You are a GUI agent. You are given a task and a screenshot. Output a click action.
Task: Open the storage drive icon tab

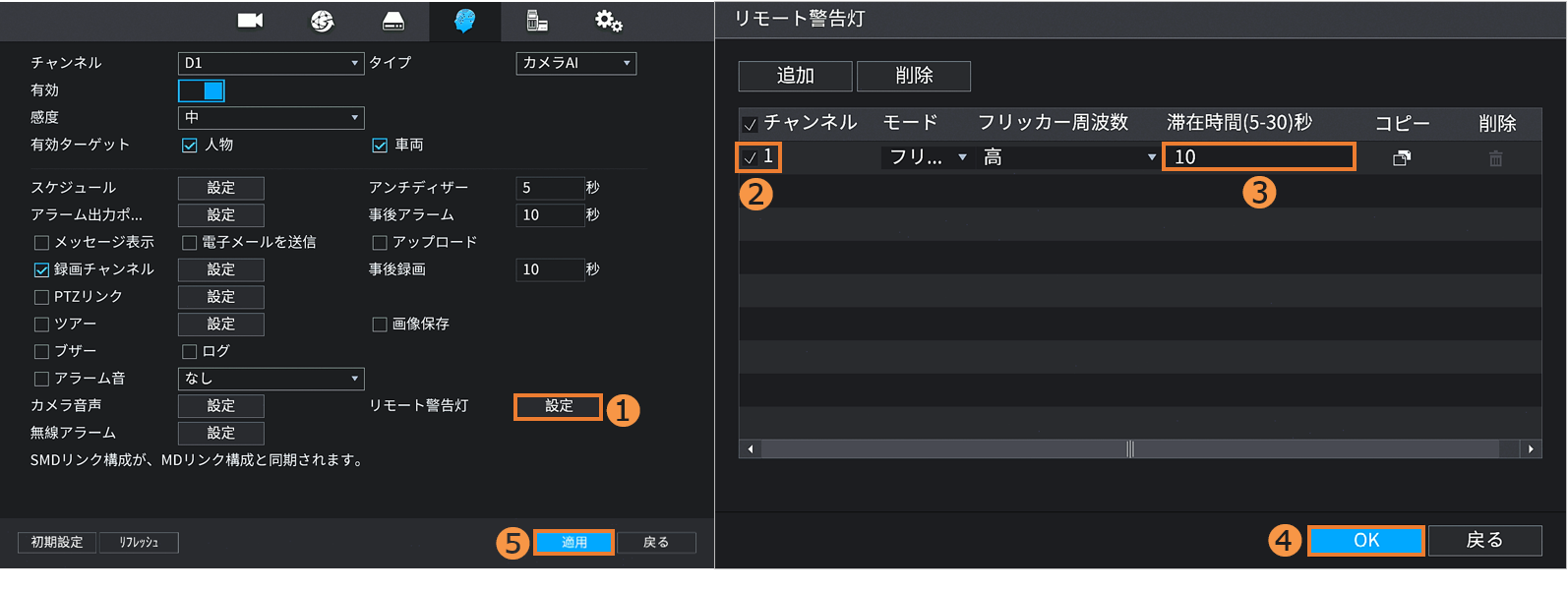393,21
